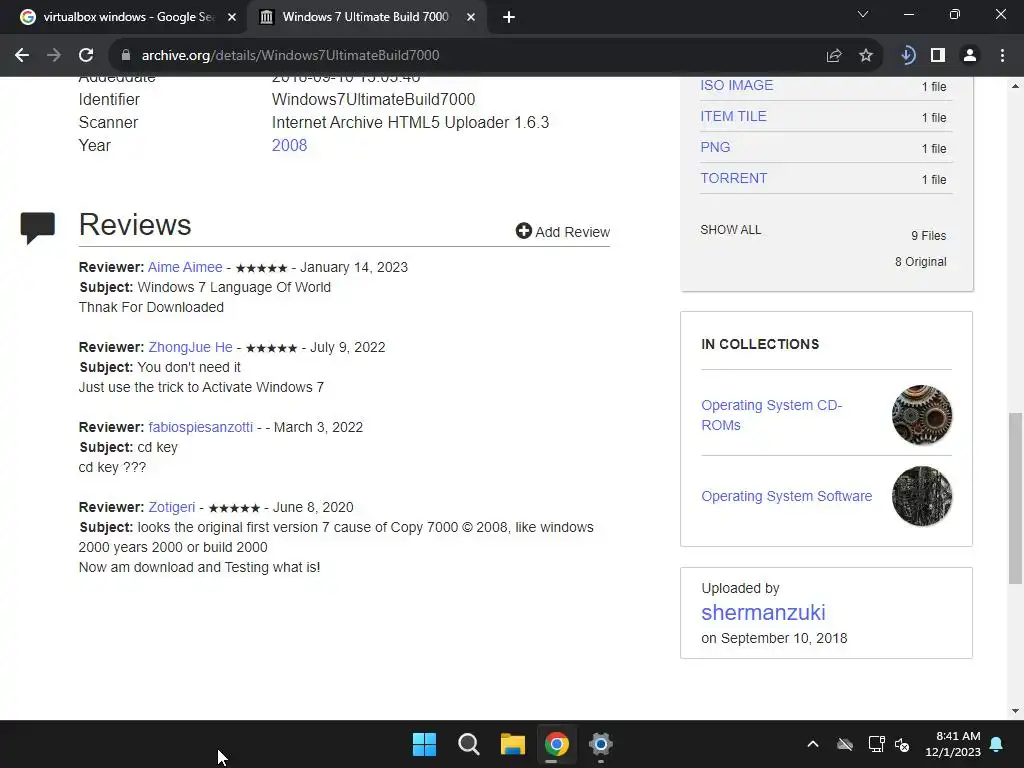The height and width of the screenshot is (768, 1024).
Task: Open uploader shermanzuki profile
Action: click(763, 613)
